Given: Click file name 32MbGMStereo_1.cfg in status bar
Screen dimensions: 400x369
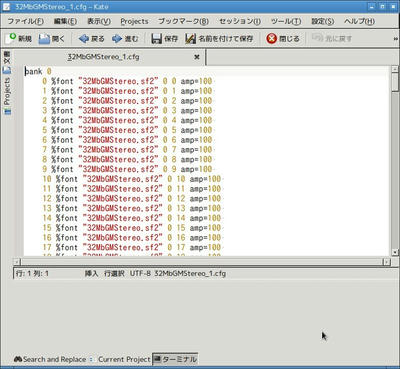Looking at the screenshot, I should [190, 274].
